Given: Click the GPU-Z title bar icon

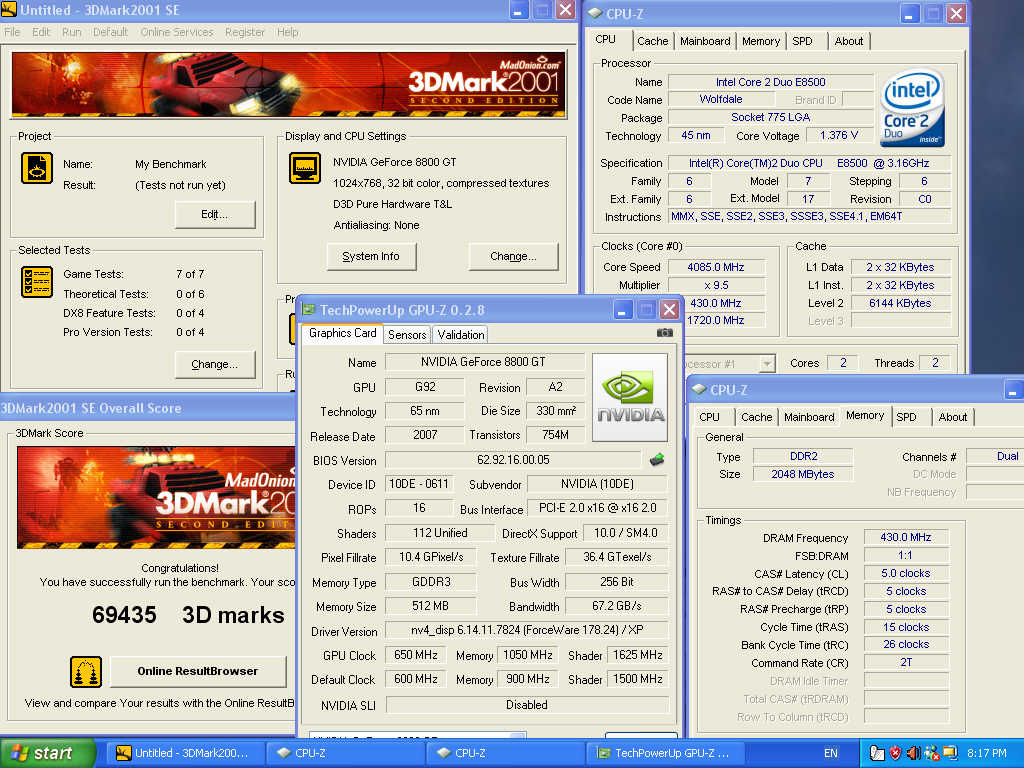Looking at the screenshot, I should point(309,310).
